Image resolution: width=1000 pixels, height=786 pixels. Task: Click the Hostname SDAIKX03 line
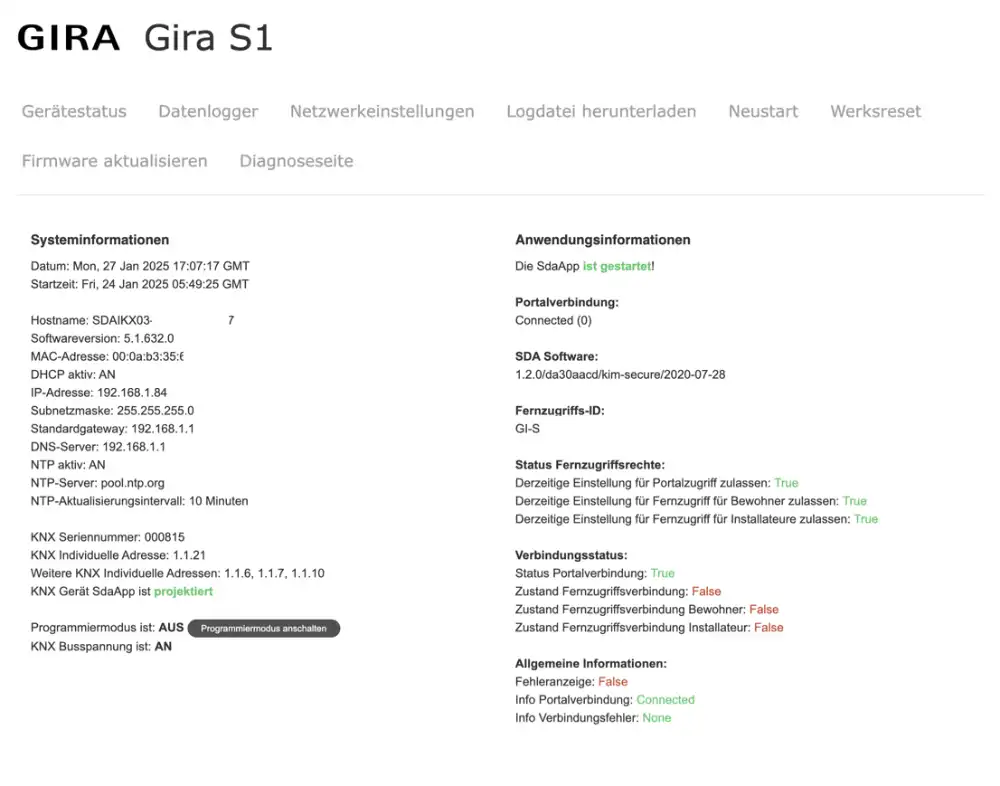click(132, 320)
